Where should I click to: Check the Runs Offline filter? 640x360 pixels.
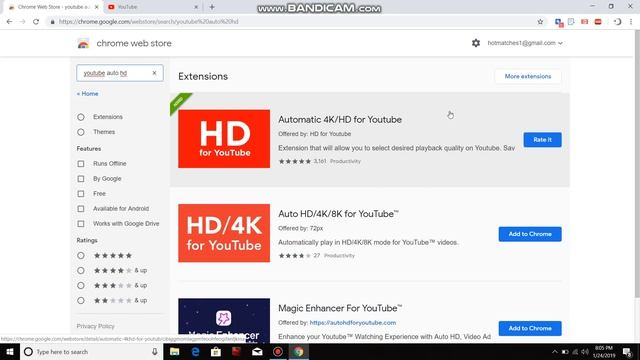(81, 164)
